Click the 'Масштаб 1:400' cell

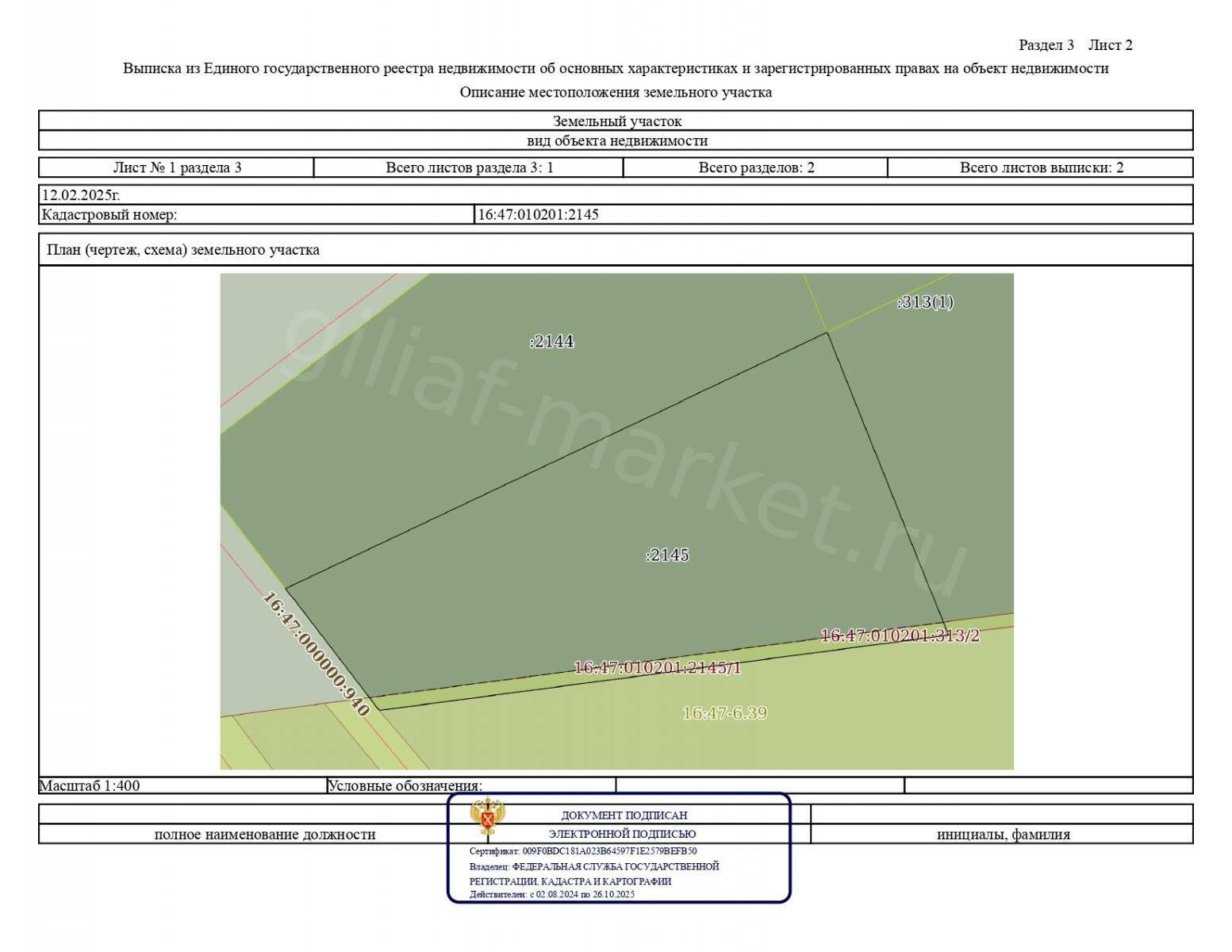coord(182,786)
